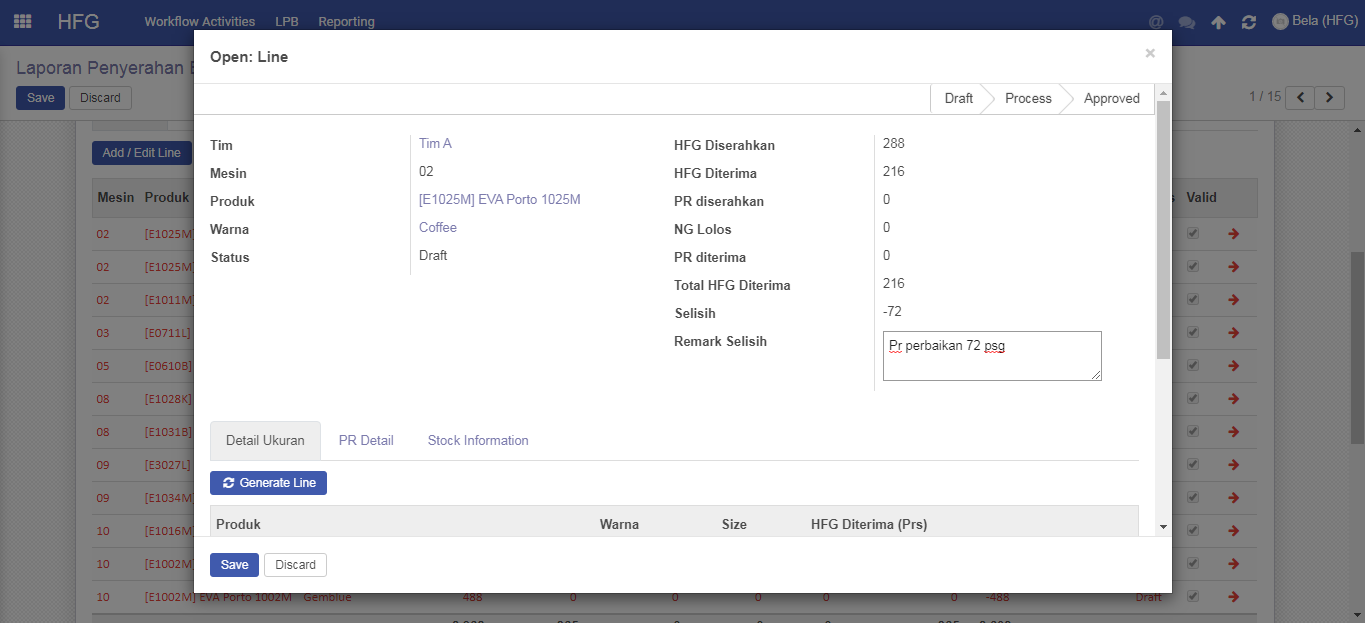Click the upward arrow icon in navbar
The width and height of the screenshot is (1365, 623).
1218,22
